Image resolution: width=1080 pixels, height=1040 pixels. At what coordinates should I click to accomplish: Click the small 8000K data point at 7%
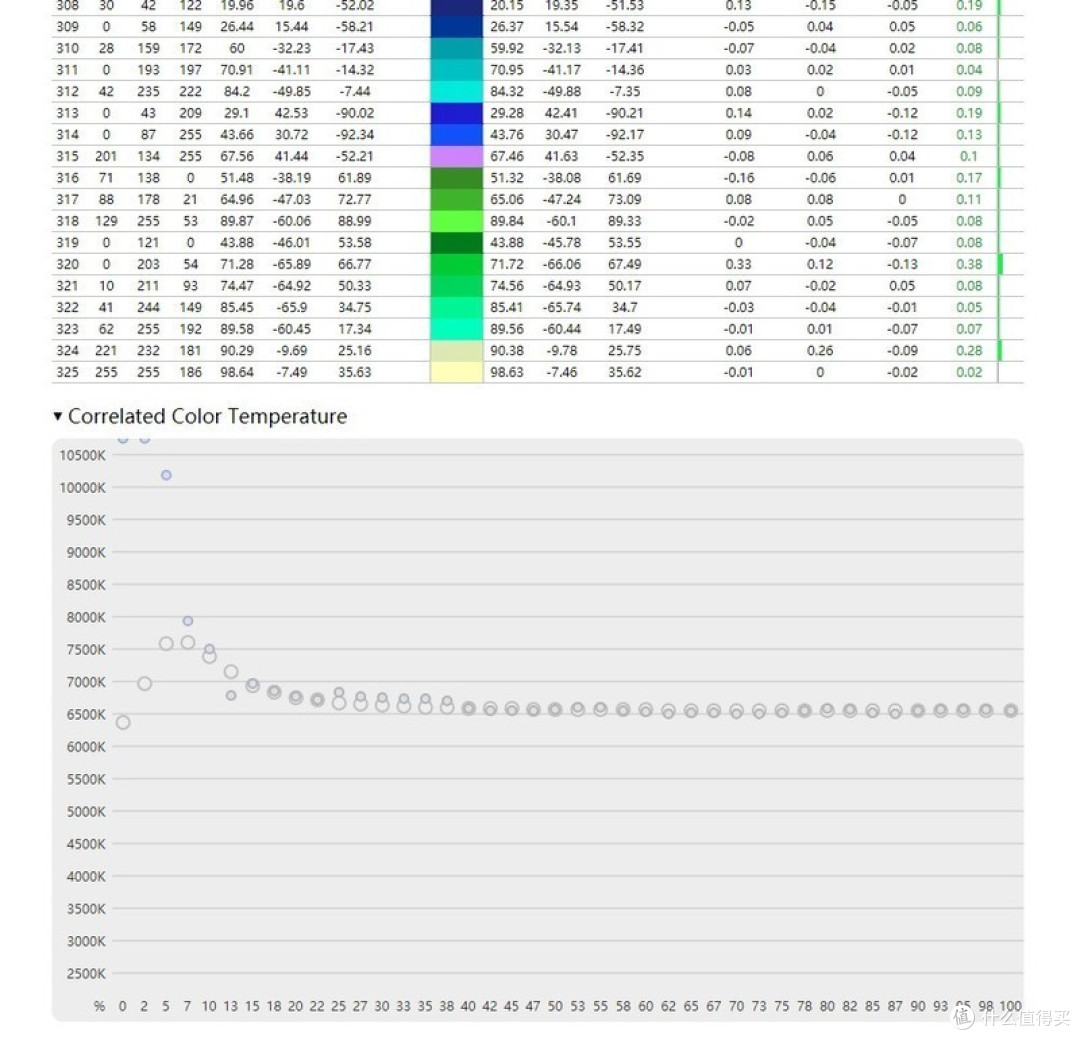(x=187, y=621)
